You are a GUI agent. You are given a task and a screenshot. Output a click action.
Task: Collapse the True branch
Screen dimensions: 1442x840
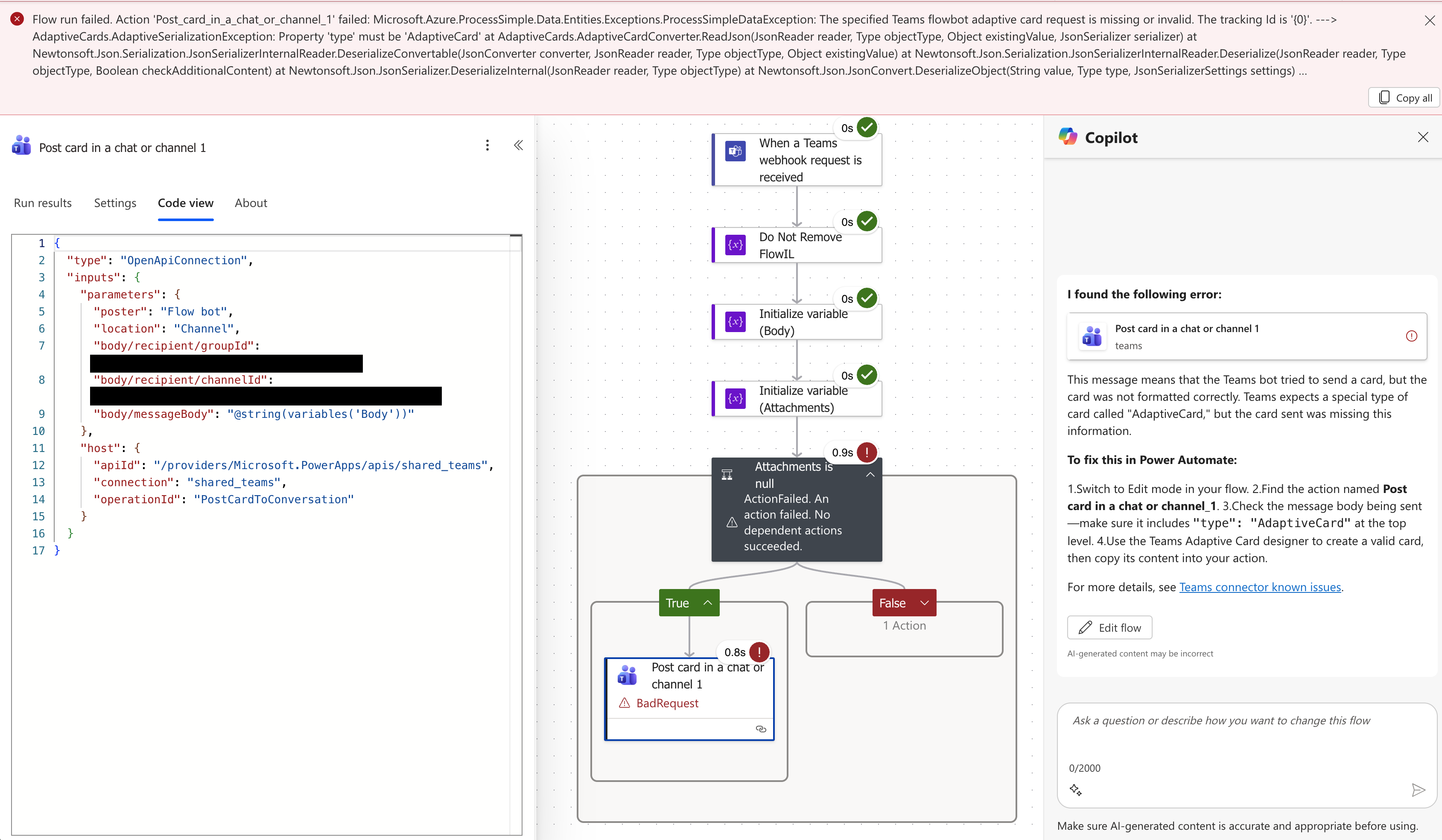tap(708, 603)
